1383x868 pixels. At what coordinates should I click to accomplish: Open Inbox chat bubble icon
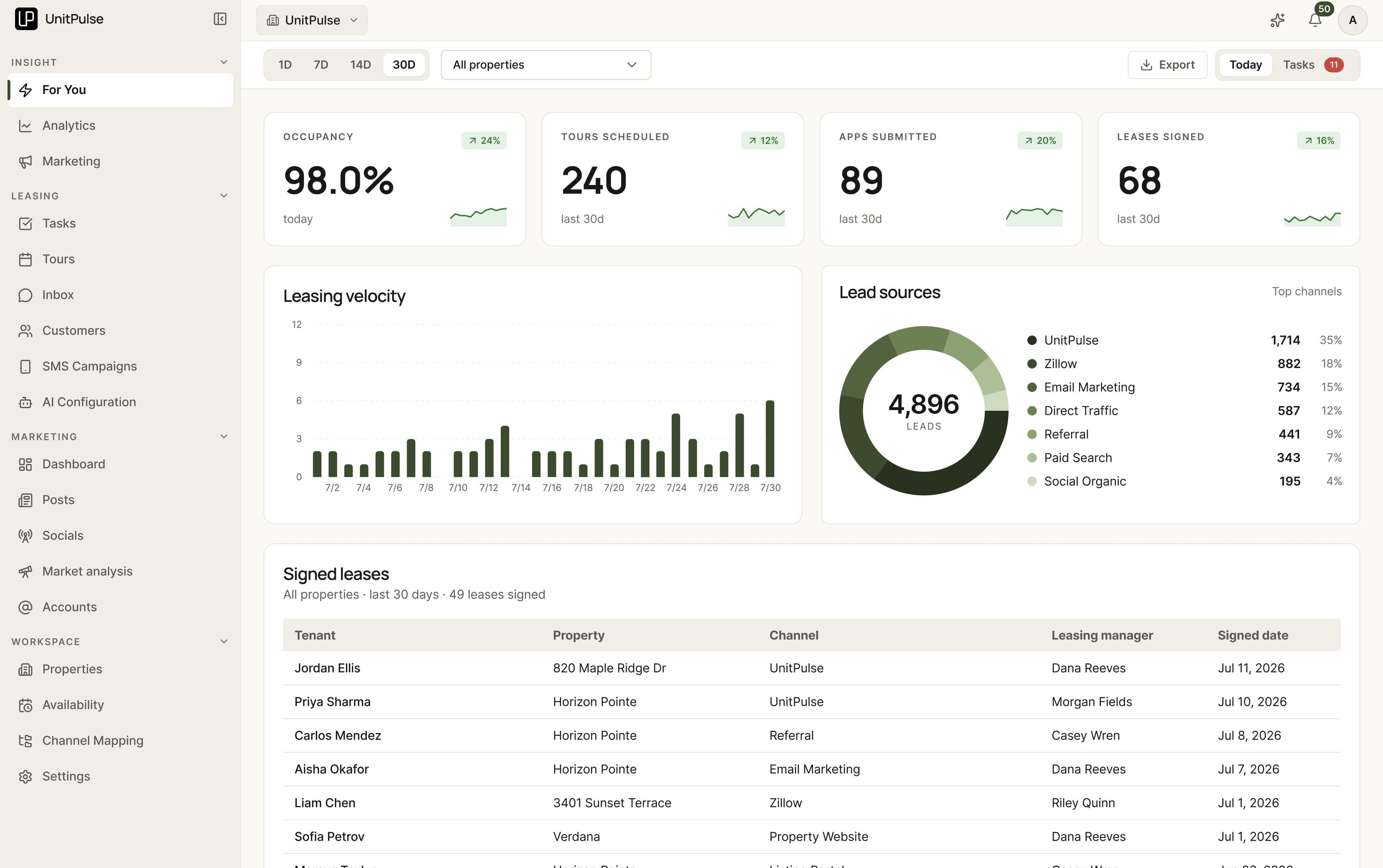(25, 295)
